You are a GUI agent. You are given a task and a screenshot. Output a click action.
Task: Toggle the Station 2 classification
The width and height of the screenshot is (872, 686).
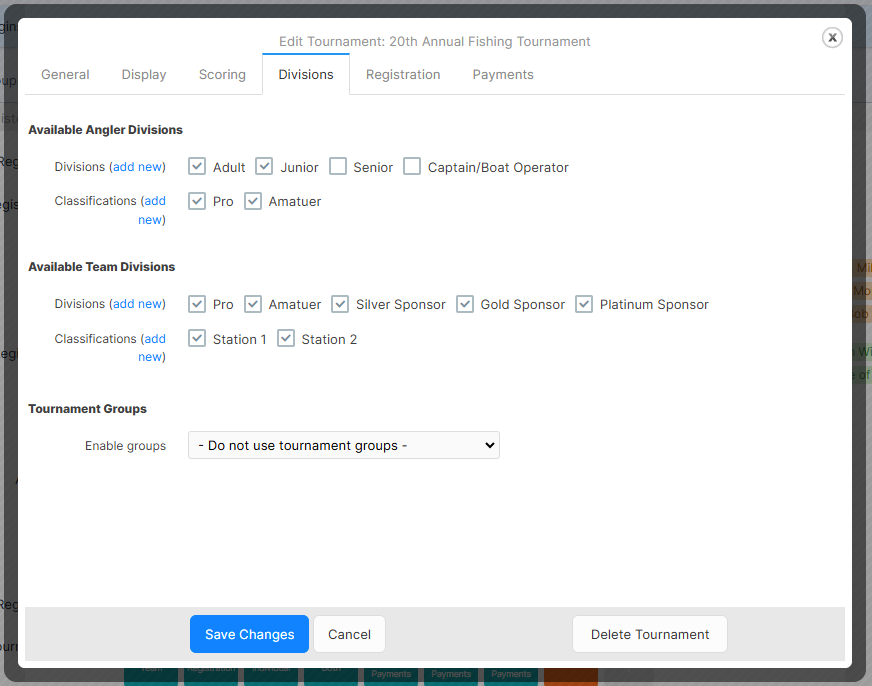point(286,338)
